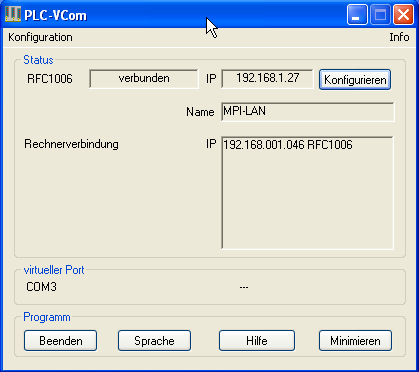Click the Konfigurieren button

click(355, 80)
